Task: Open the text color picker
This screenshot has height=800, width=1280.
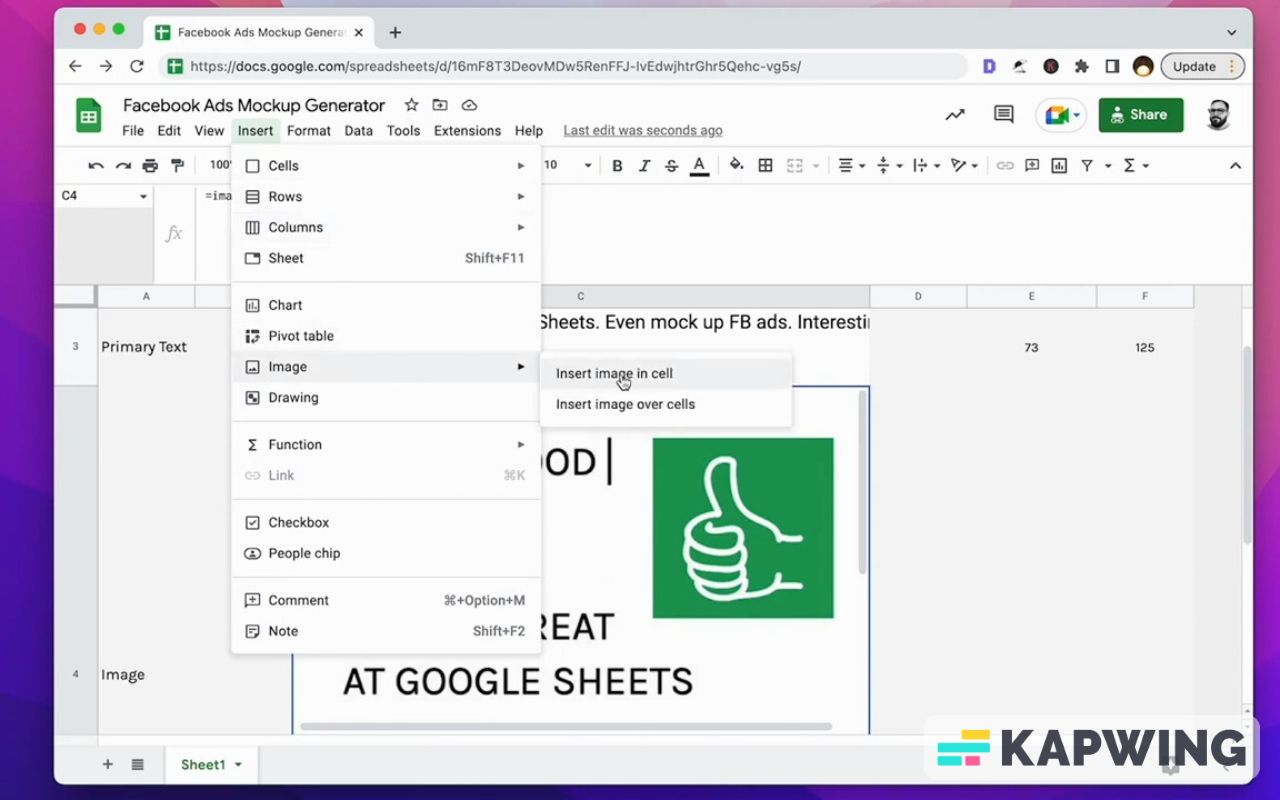Action: 700,166
